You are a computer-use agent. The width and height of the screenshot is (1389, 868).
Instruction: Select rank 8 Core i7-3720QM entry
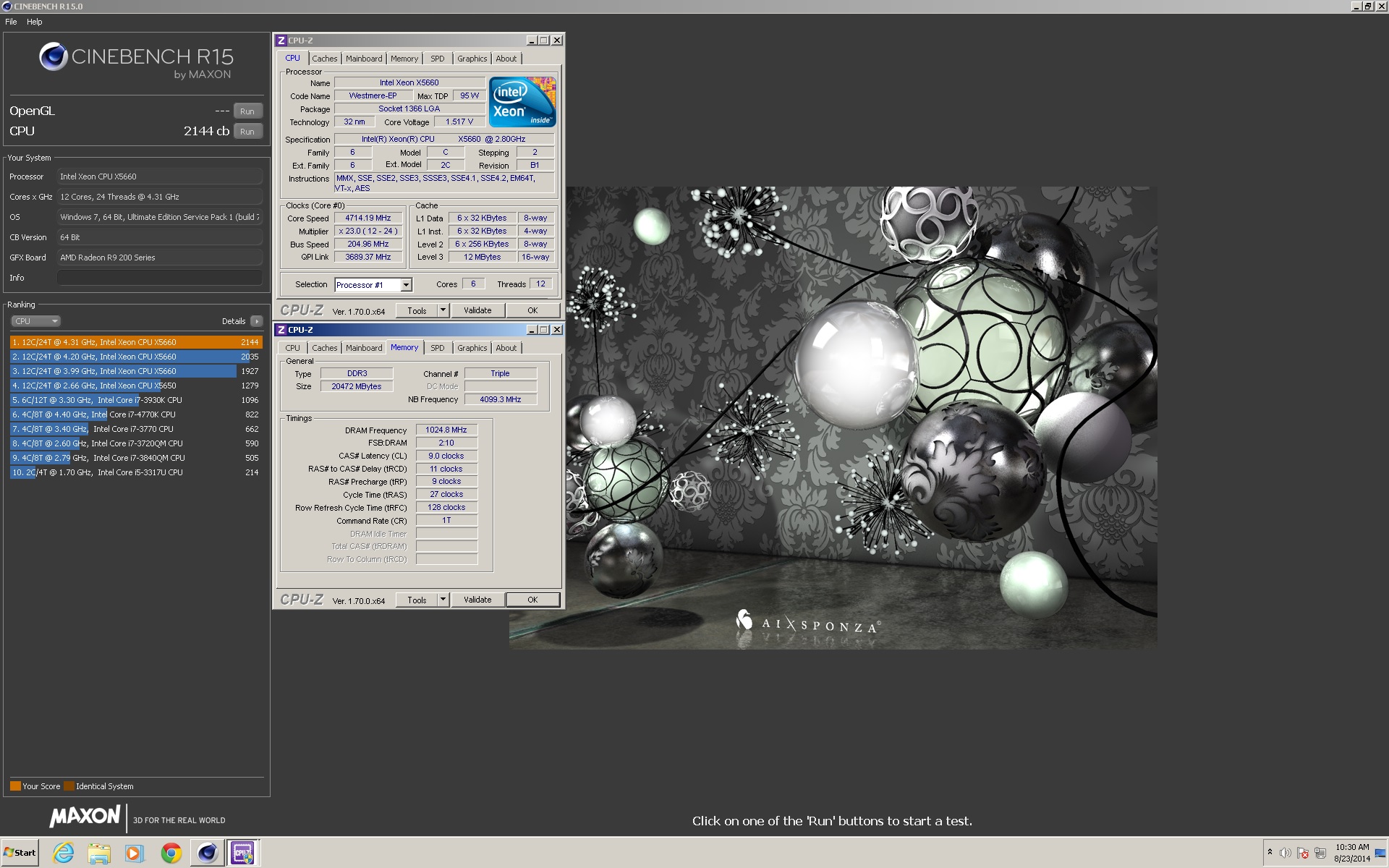(136, 443)
